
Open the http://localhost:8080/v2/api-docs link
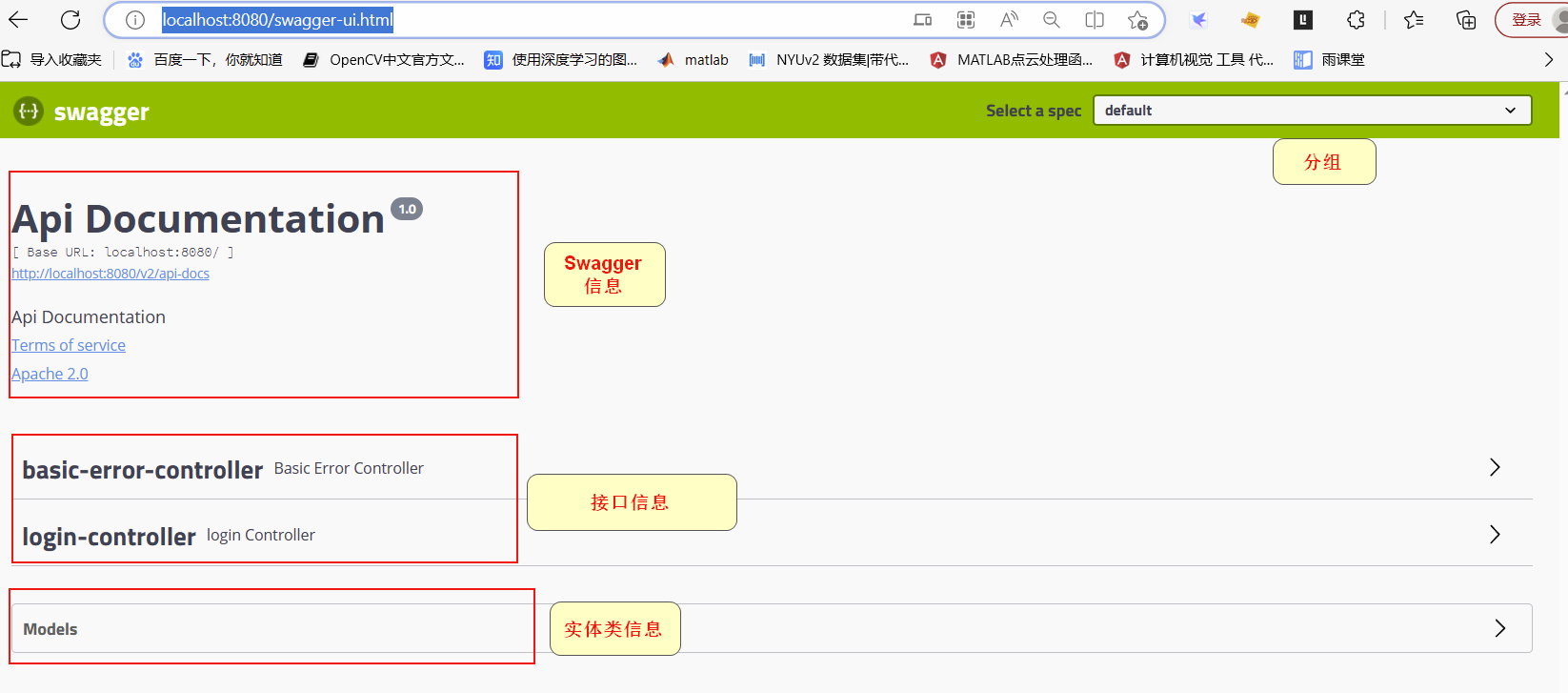tap(111, 274)
